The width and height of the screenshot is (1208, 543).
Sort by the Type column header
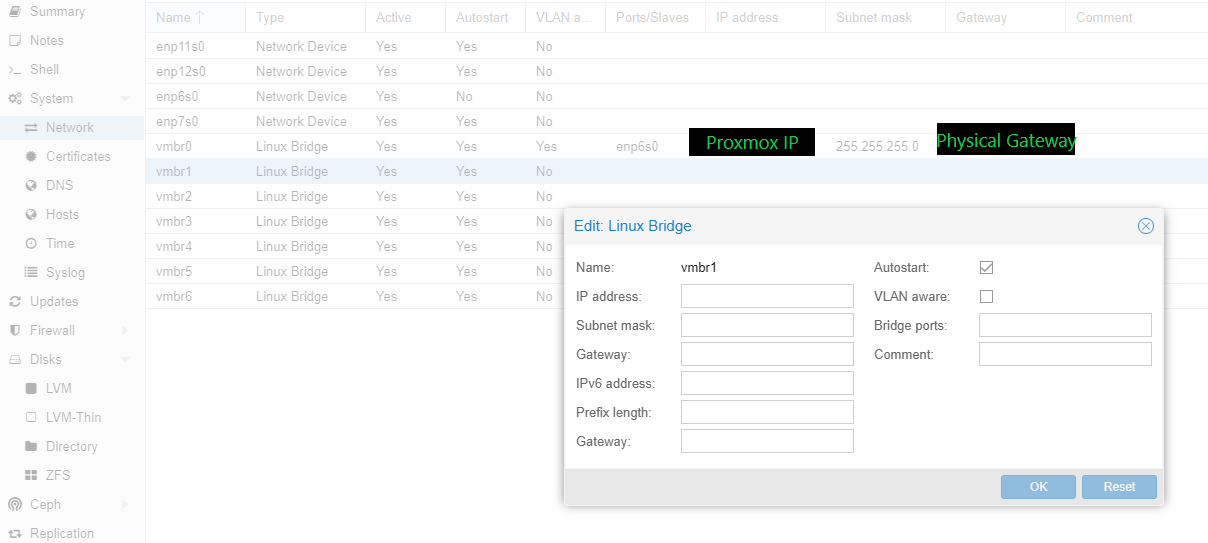(305, 18)
